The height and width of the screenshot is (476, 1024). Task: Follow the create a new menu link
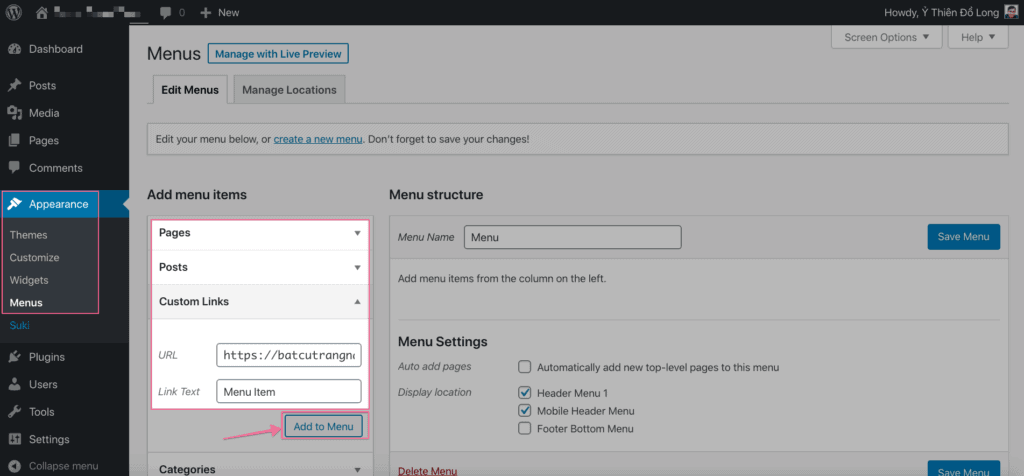pyautogui.click(x=318, y=140)
